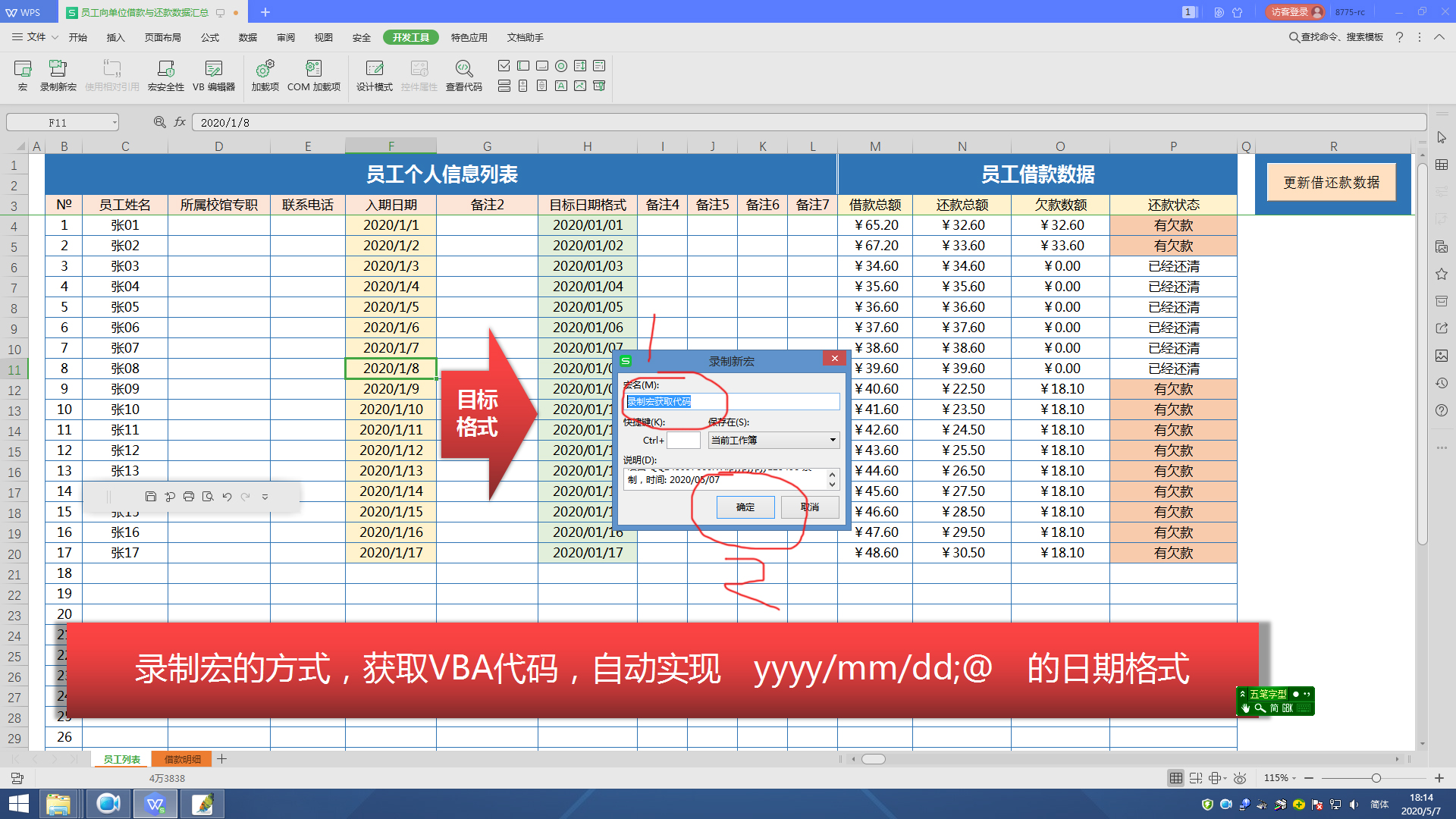Click the 录制新宏 record macro icon
Image resolution: width=1456 pixels, height=819 pixels.
pos(58,75)
